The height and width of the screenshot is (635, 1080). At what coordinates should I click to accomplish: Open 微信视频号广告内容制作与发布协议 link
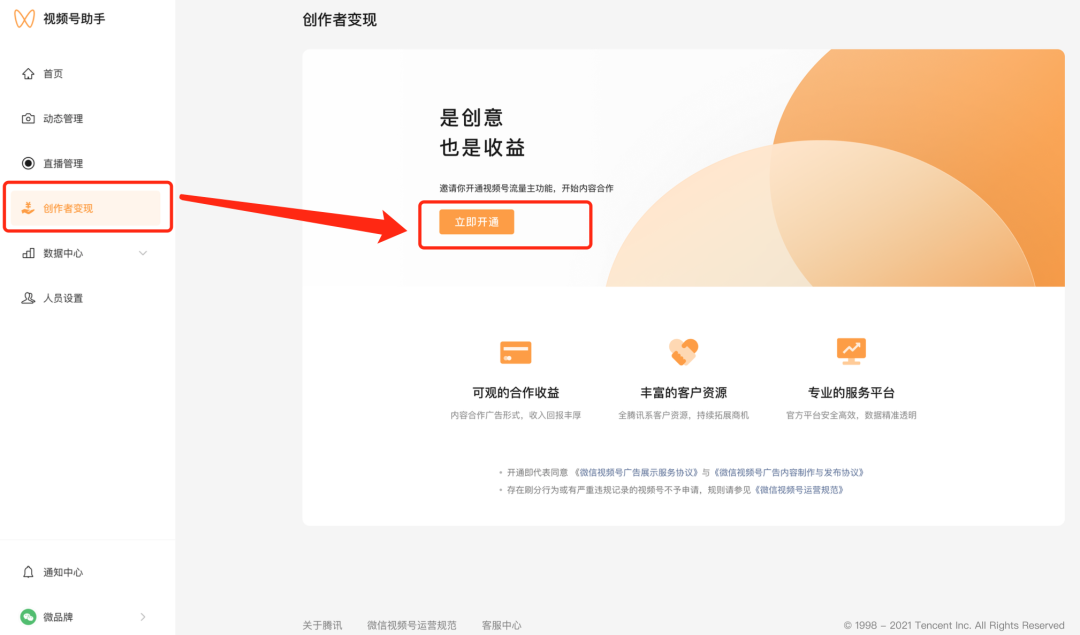click(788, 472)
